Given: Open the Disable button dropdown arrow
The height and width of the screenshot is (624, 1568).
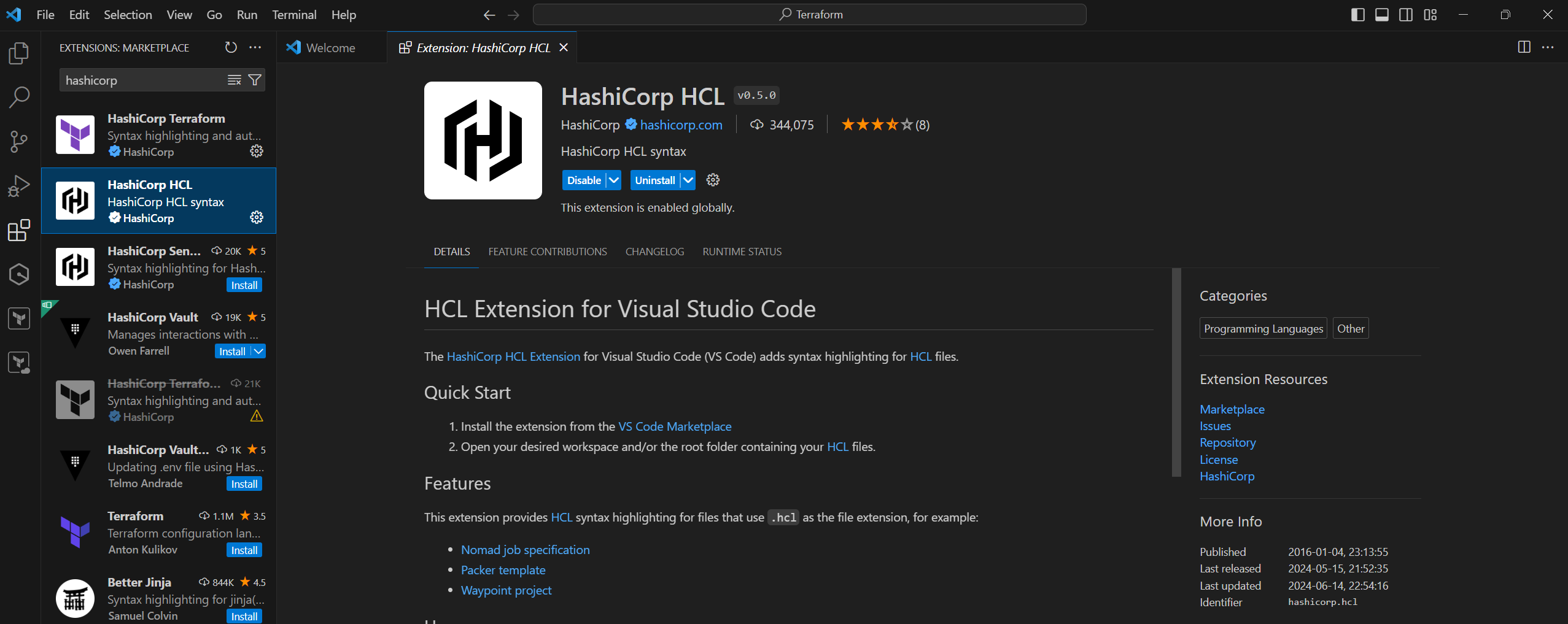Looking at the screenshot, I should tap(613, 180).
